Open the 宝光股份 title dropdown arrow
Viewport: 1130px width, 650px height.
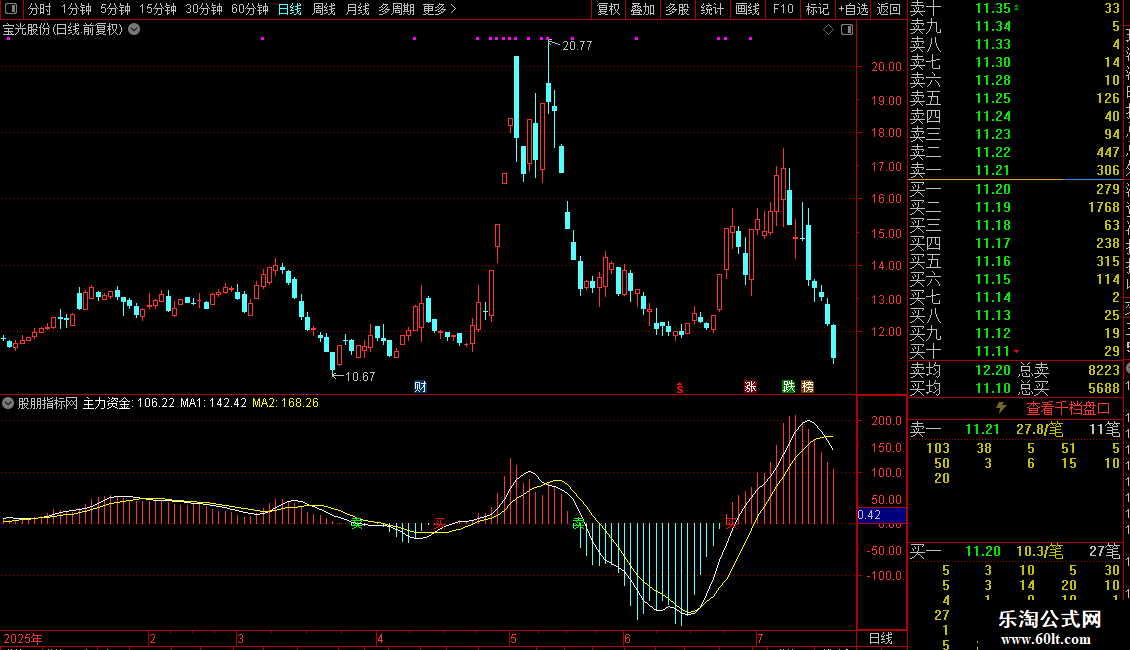pyautogui.click(x=134, y=30)
